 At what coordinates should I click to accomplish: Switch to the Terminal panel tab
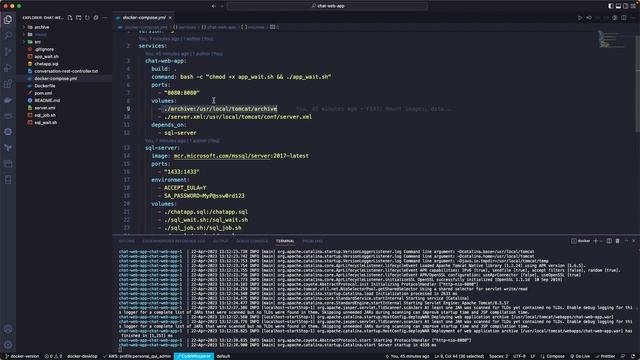285,241
